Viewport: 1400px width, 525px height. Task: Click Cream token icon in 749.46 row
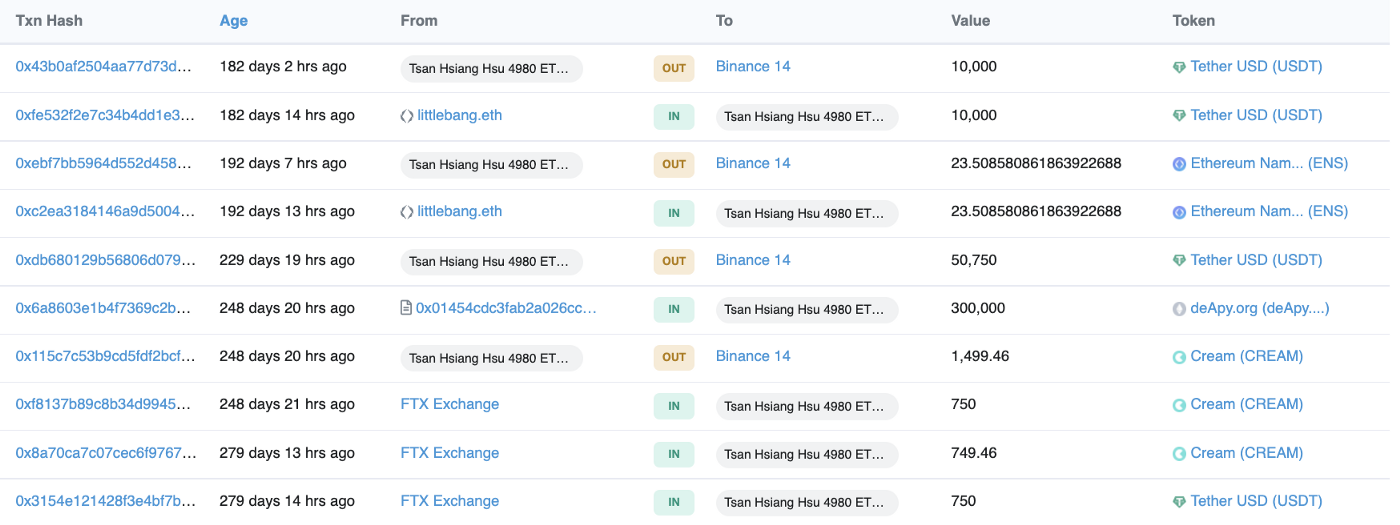(1179, 453)
